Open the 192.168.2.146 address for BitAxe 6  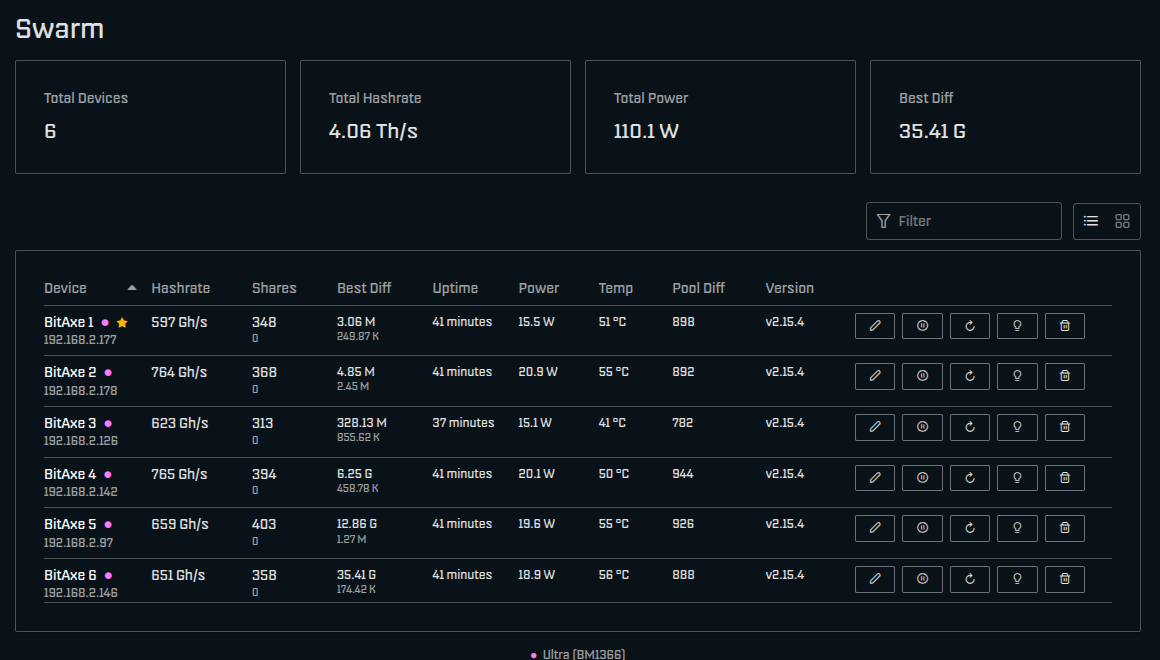click(81, 593)
